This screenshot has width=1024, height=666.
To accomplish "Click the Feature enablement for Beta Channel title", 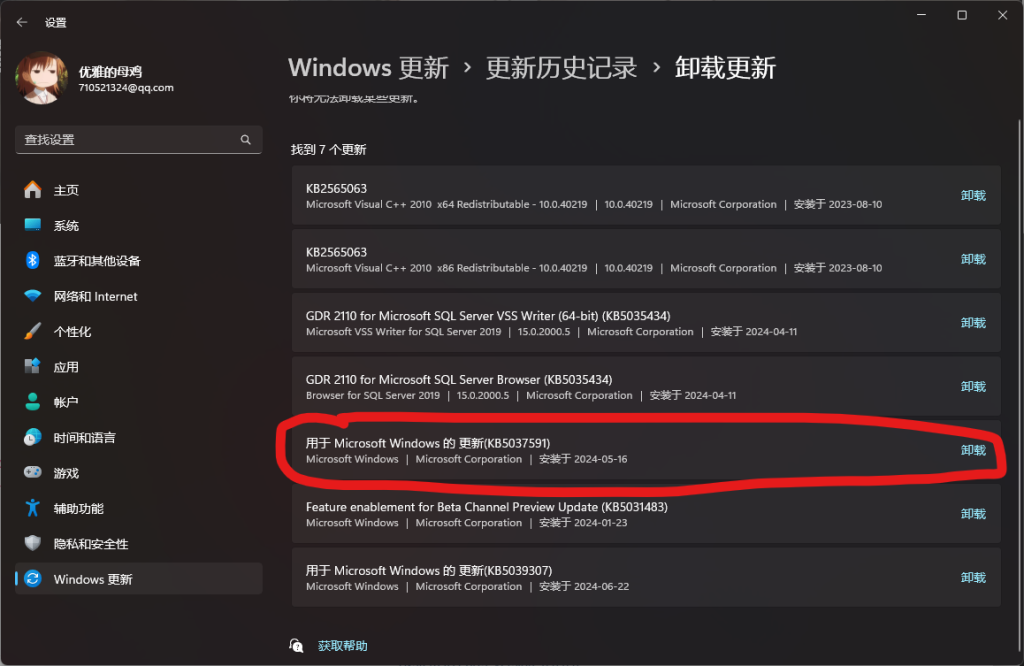I will point(487,507).
